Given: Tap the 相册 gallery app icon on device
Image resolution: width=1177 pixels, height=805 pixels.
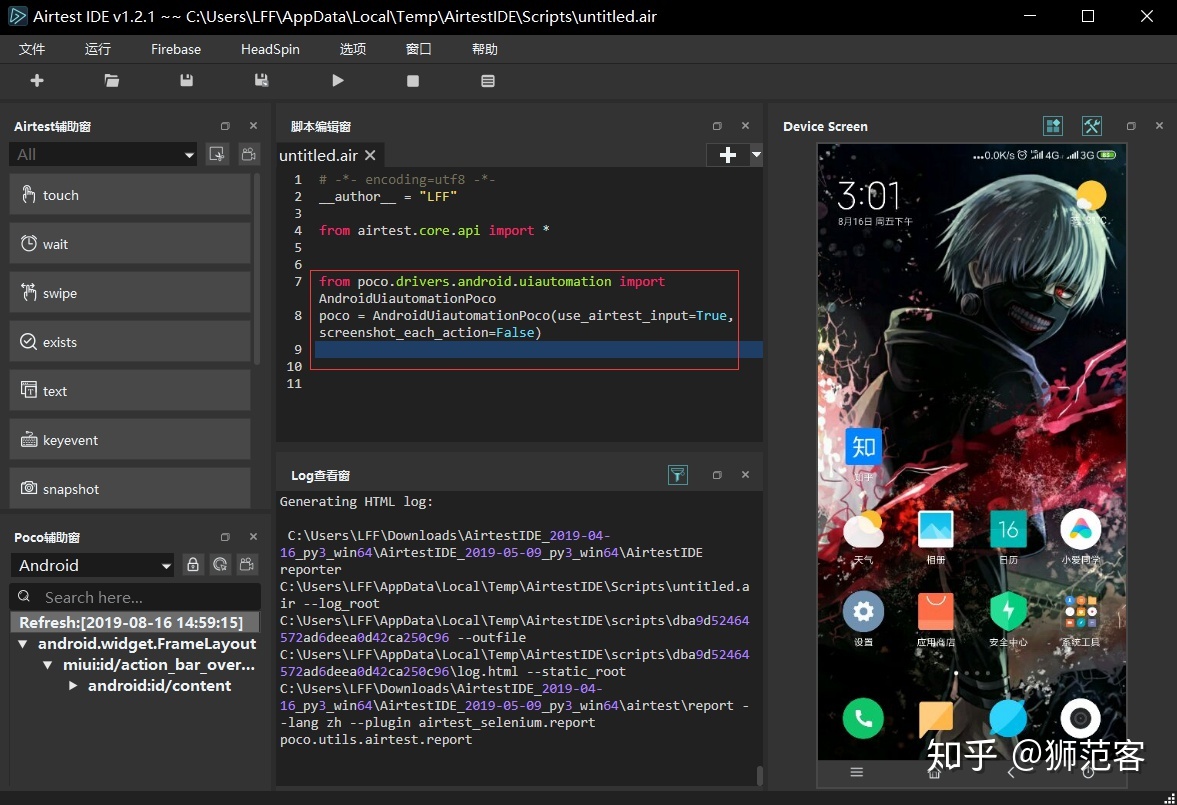Looking at the screenshot, I should 935,530.
